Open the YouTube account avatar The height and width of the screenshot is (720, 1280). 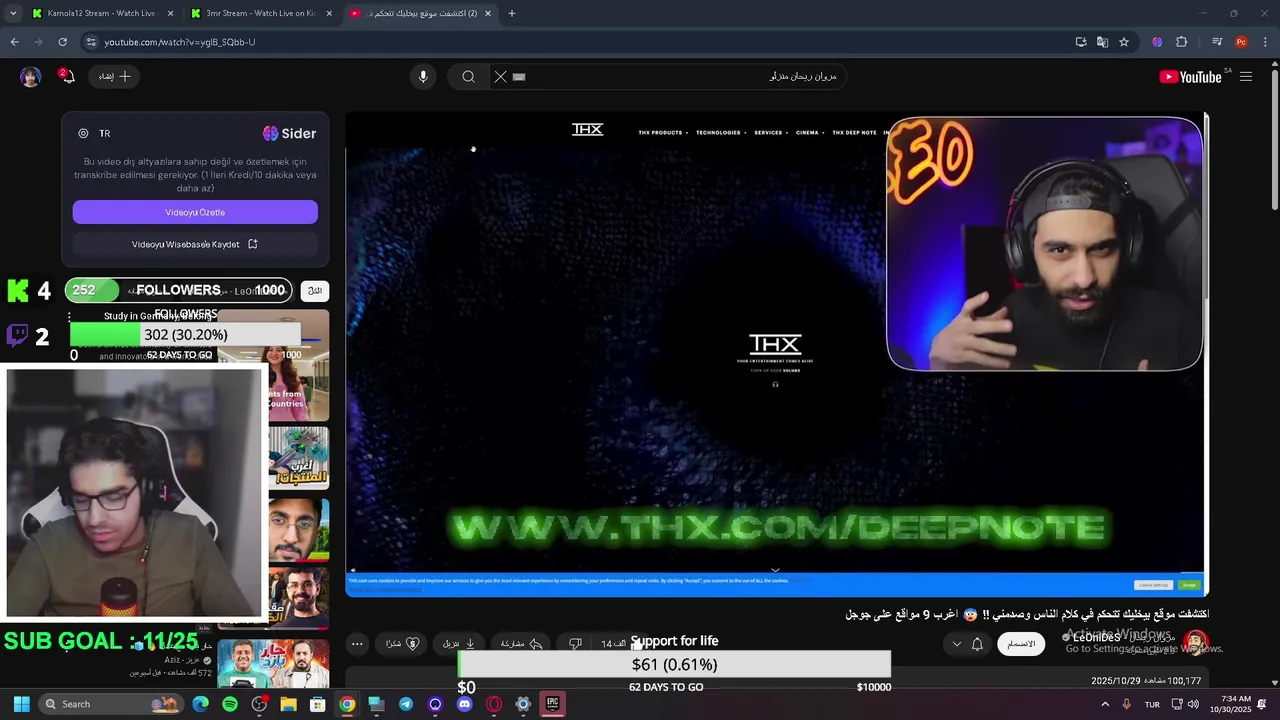coord(31,77)
